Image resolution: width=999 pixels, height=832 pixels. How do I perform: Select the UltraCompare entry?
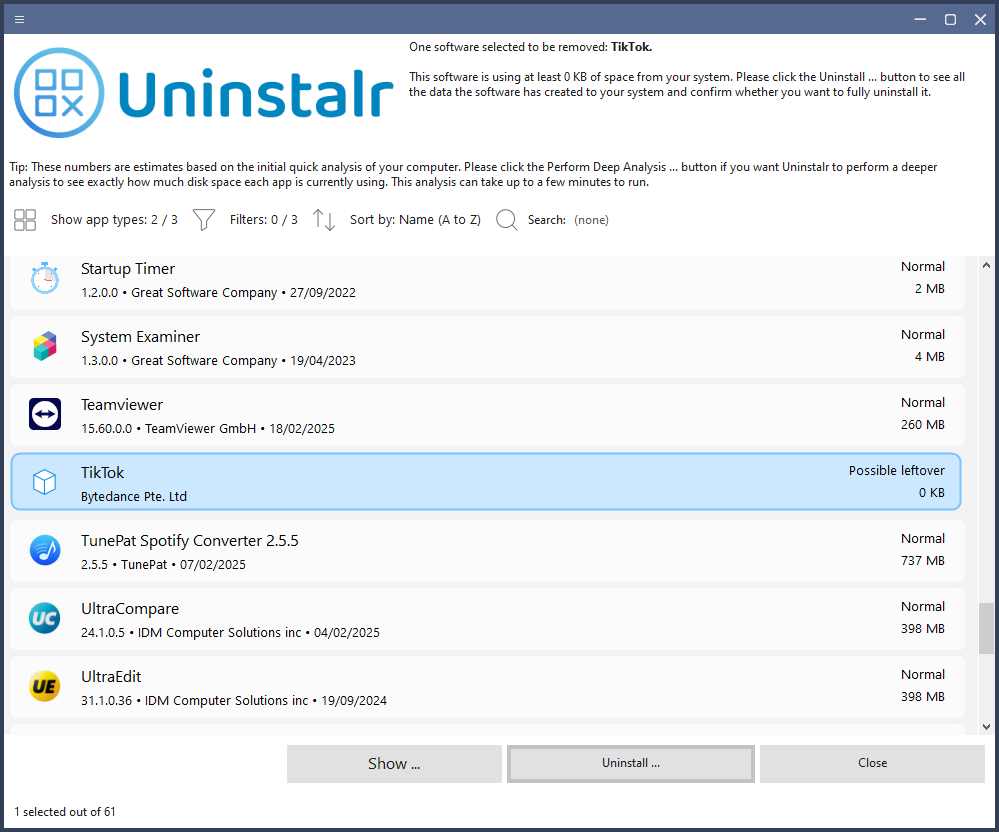pyautogui.click(x=487, y=619)
